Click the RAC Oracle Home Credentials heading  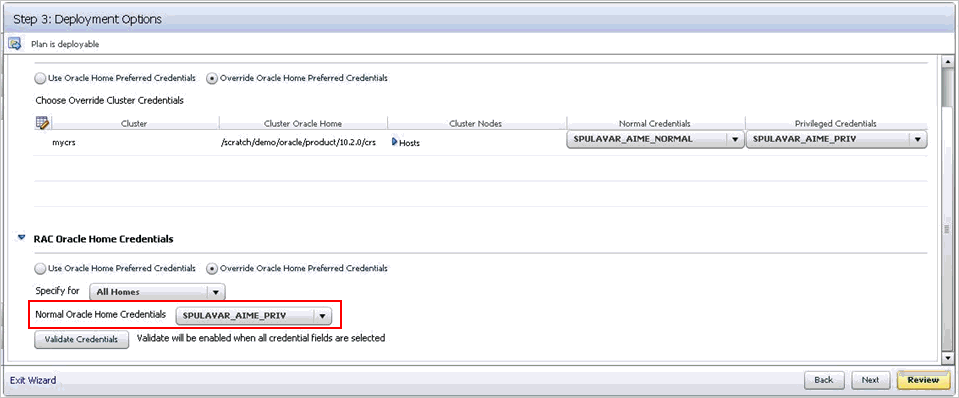click(103, 238)
